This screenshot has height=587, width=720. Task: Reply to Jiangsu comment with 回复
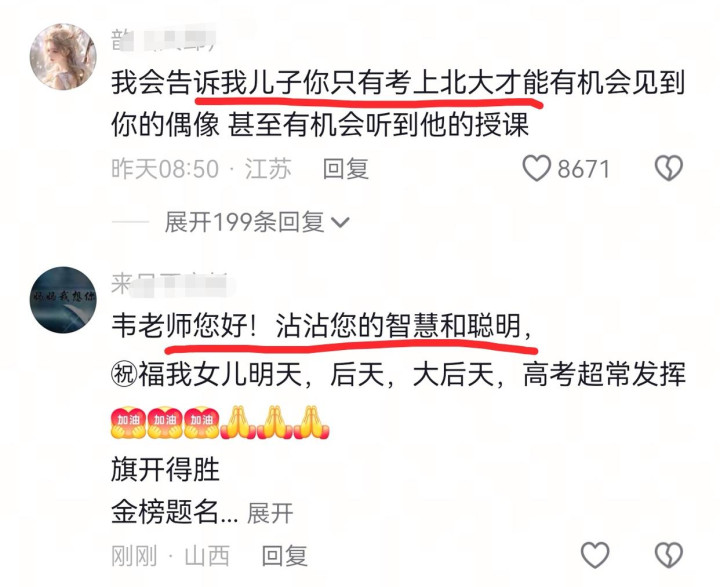(346, 169)
